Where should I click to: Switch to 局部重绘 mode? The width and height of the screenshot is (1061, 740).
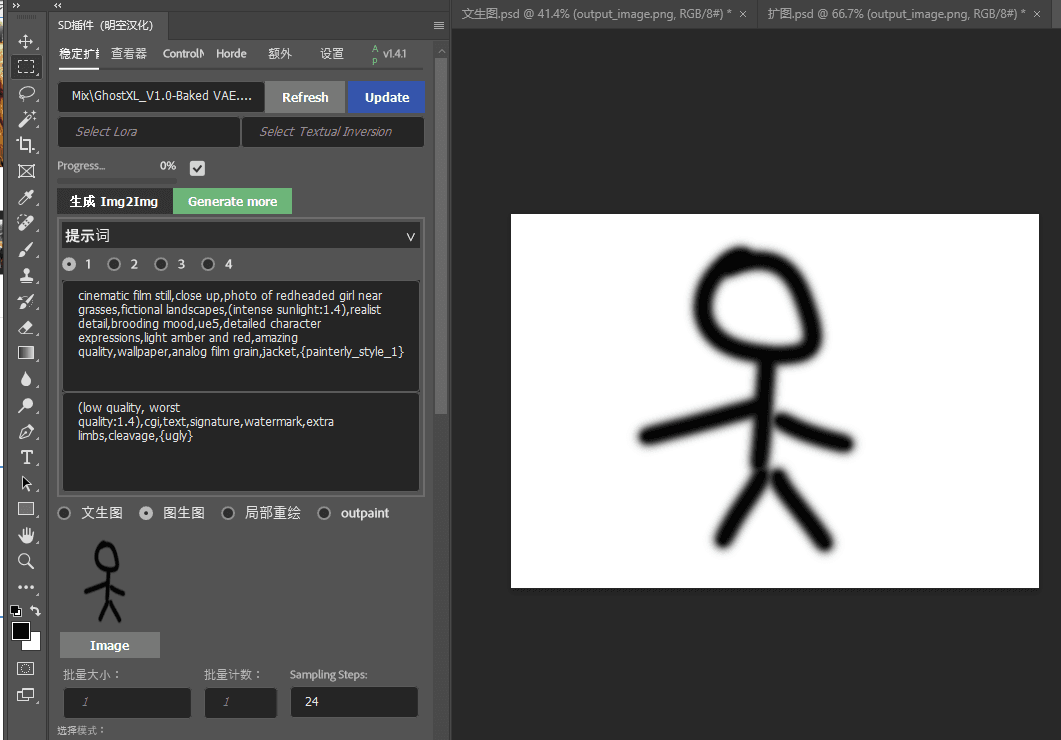point(228,513)
